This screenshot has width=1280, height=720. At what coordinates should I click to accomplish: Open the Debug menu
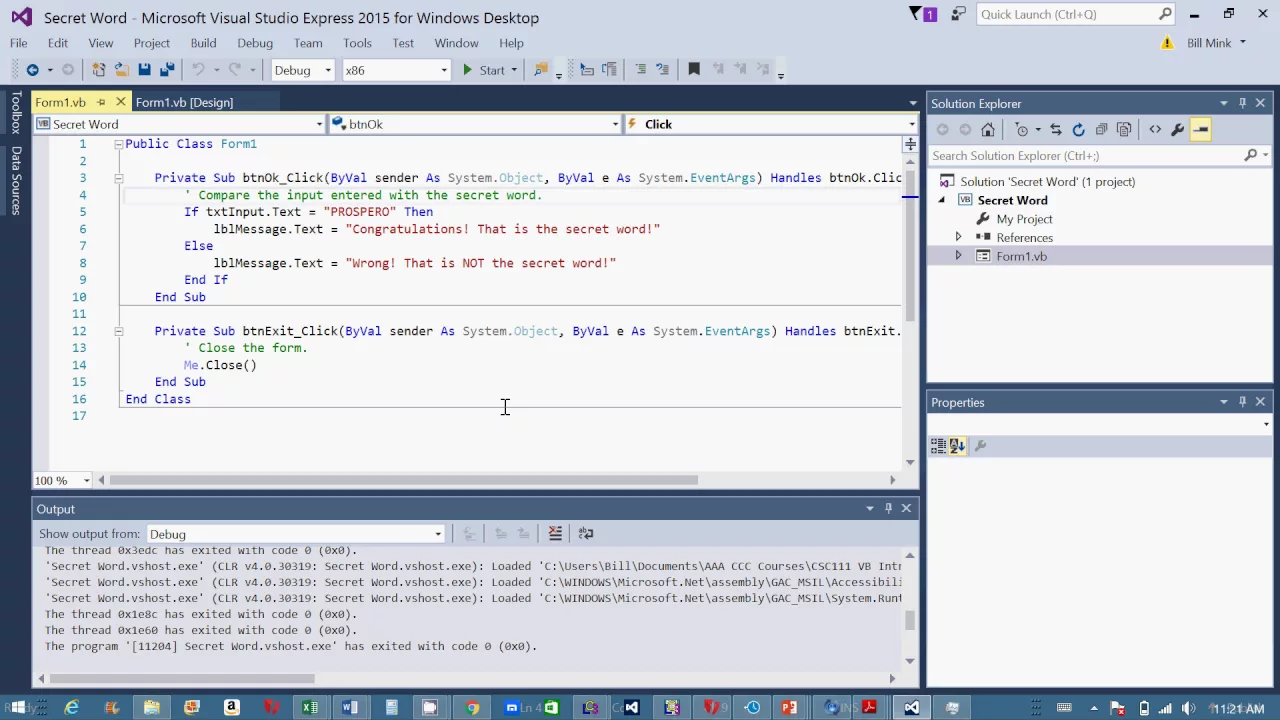coord(255,43)
